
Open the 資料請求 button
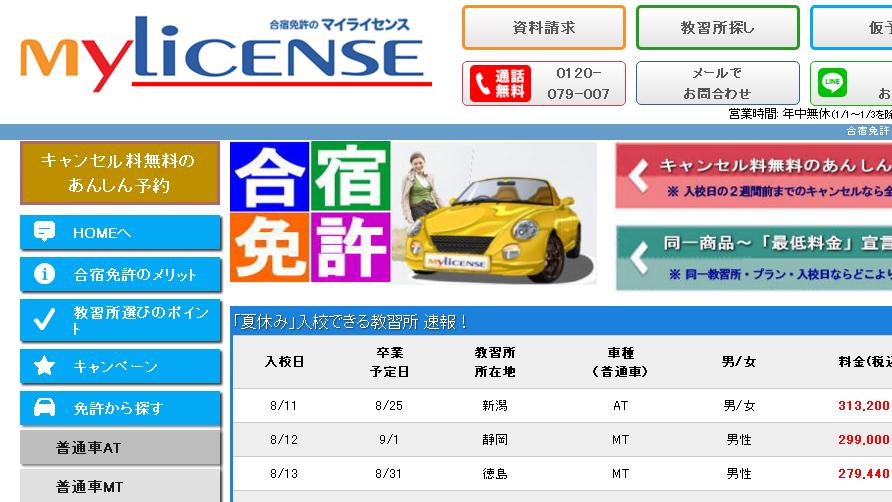[x=544, y=27]
